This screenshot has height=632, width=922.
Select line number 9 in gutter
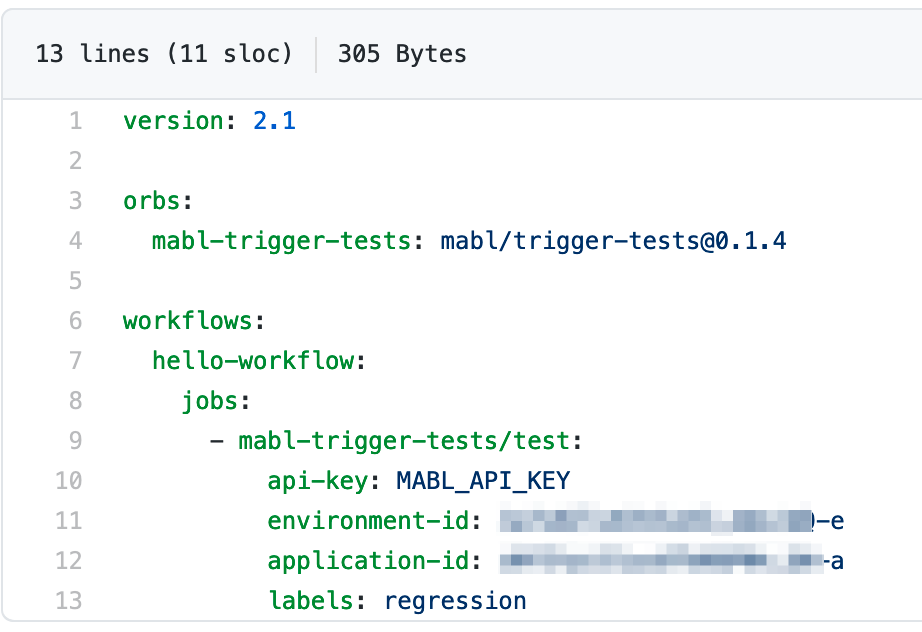click(x=75, y=441)
